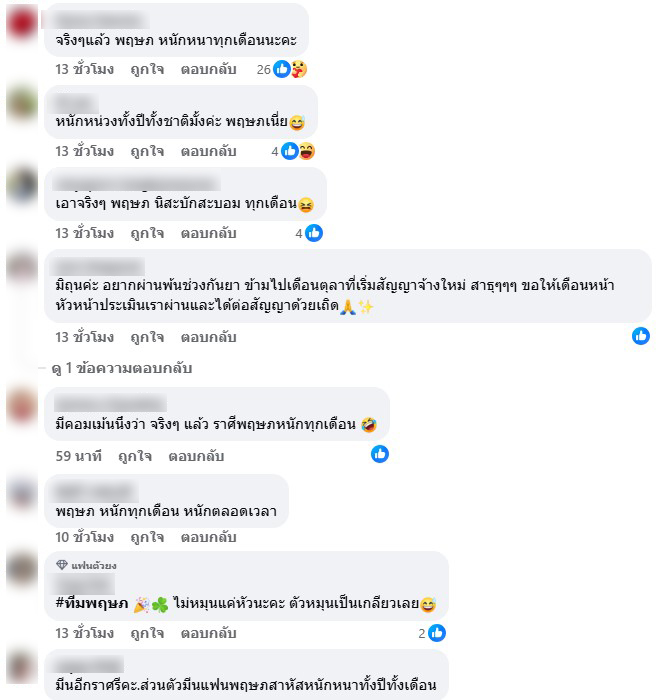Like the หนักหน่วงทั้งปี comment via ถูกใจ
Screen dimensions: 662x700
[147, 152]
